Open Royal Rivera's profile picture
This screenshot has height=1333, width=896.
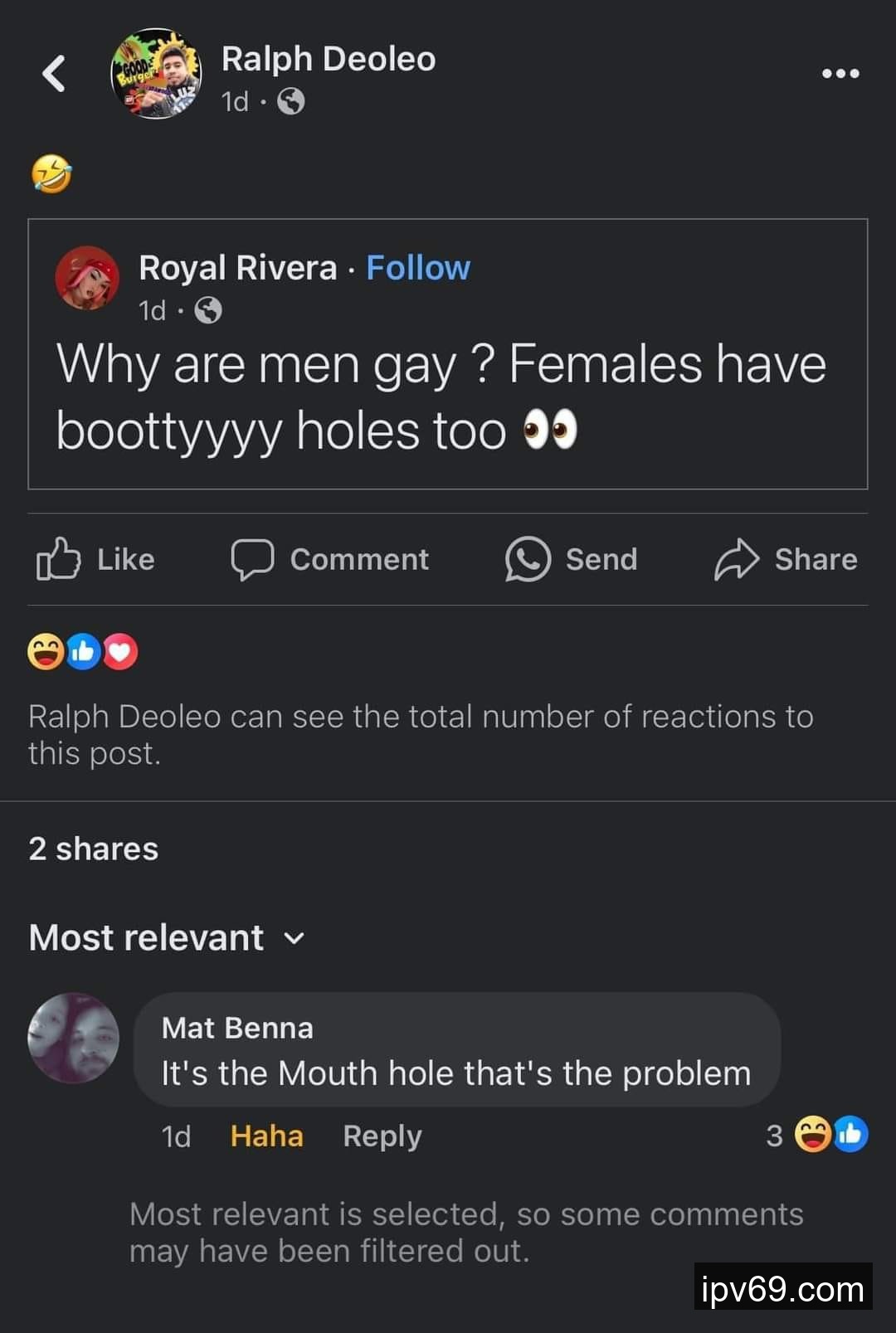point(86,278)
